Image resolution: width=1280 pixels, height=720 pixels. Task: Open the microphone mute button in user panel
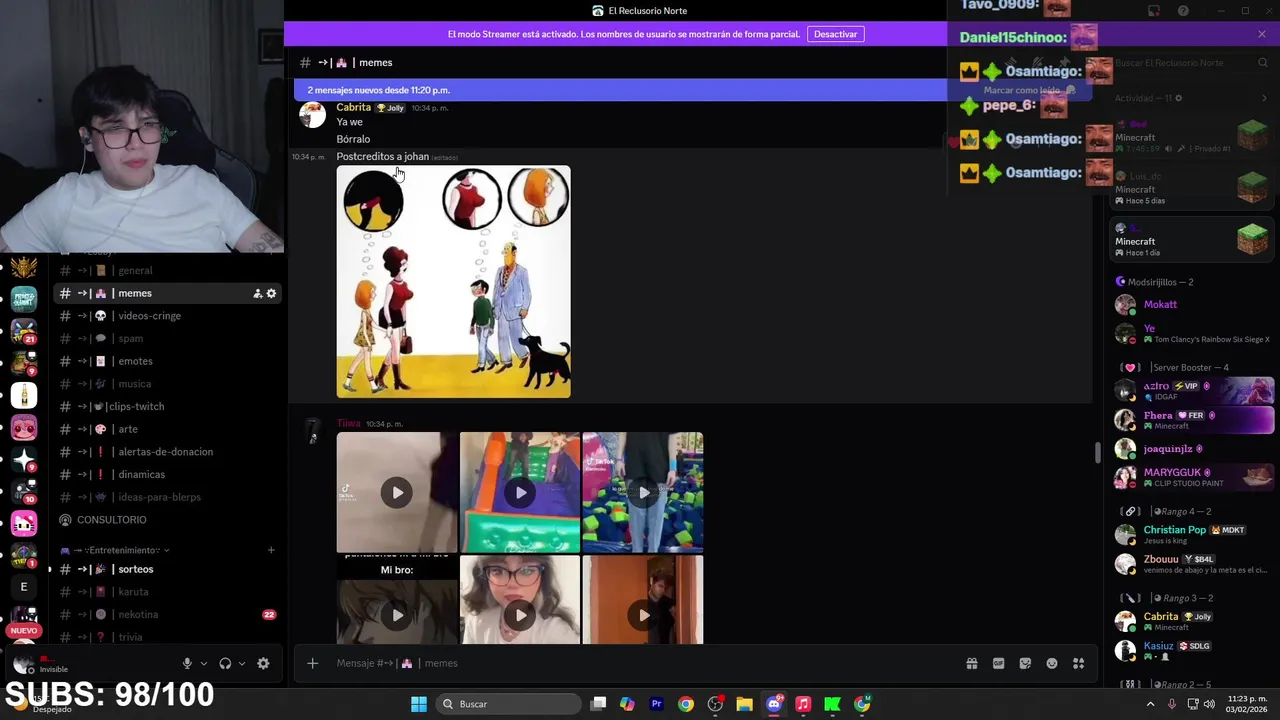[x=187, y=663]
